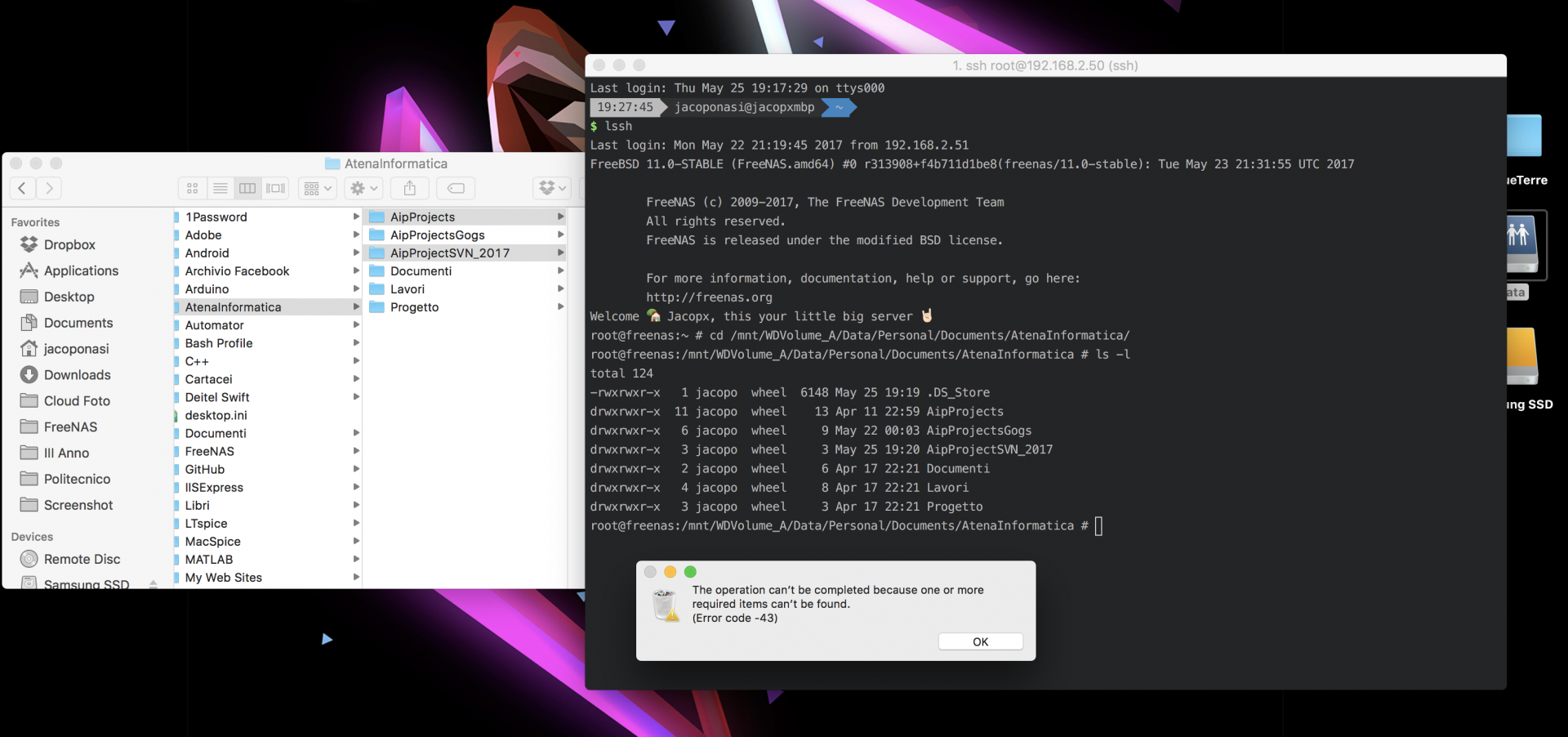Switch Finder to column view

(247, 189)
